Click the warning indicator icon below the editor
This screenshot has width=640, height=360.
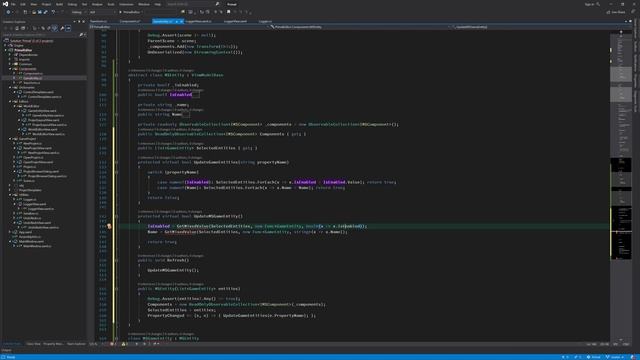pyautogui.click(x=123, y=344)
